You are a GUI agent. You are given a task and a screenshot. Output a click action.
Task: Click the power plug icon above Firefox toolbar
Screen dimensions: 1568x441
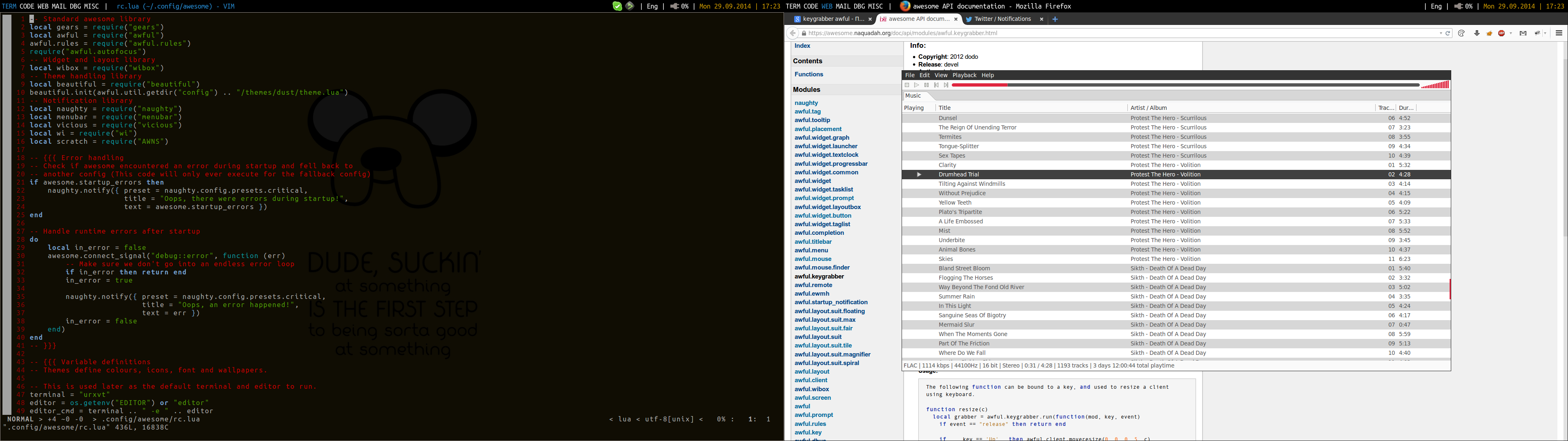point(1459,6)
